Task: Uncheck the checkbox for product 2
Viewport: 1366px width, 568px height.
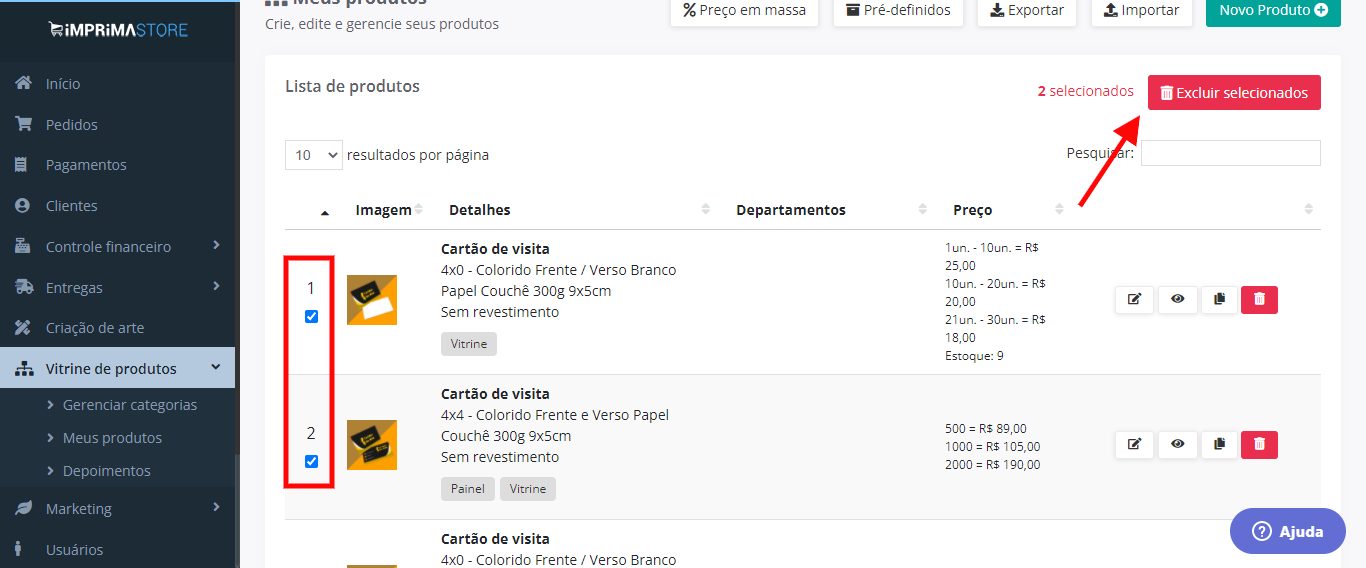Action: [311, 461]
